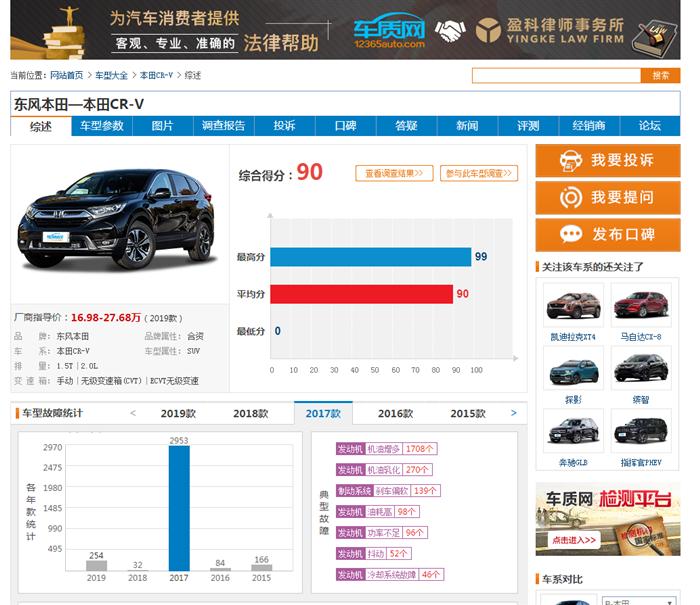Viewport: 700px width, 605px height.
Task: Click the blue 2017 bar in chart
Action: pos(179,508)
